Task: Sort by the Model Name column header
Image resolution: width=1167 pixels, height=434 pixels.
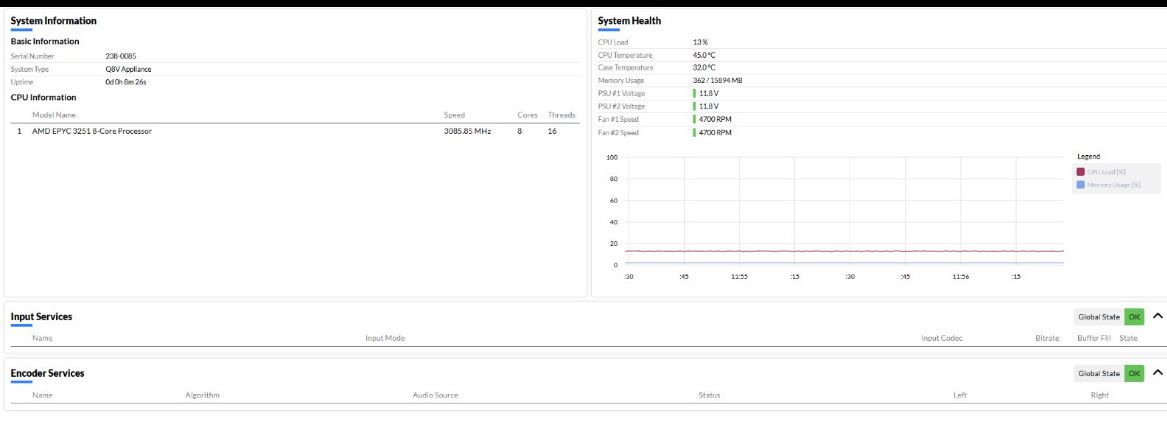Action: coord(54,115)
